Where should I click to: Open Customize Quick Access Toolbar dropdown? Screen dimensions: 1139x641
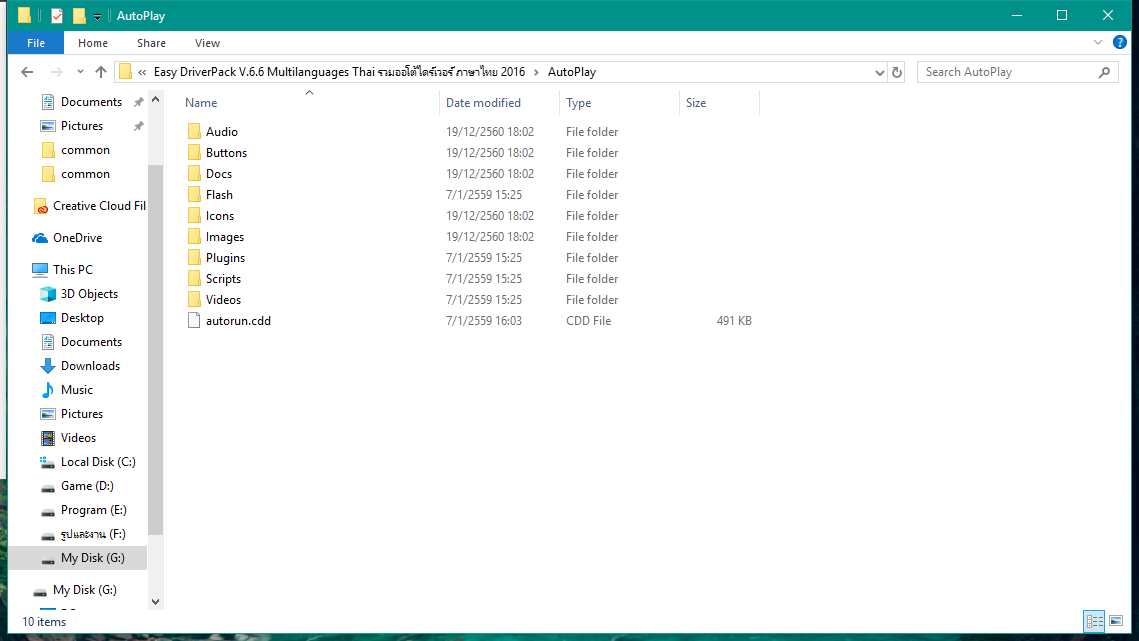97,17
